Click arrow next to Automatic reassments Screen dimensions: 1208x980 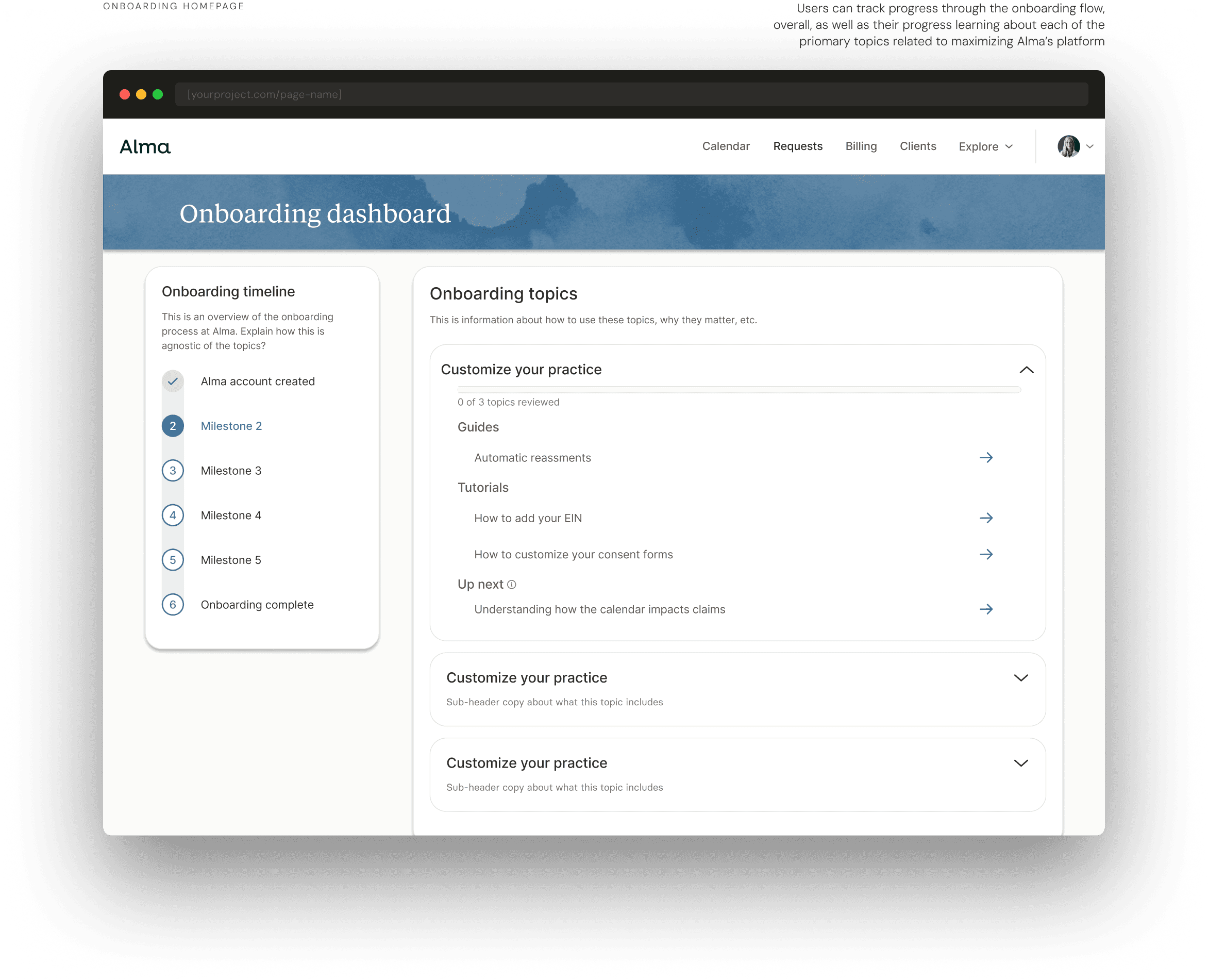[x=986, y=458]
